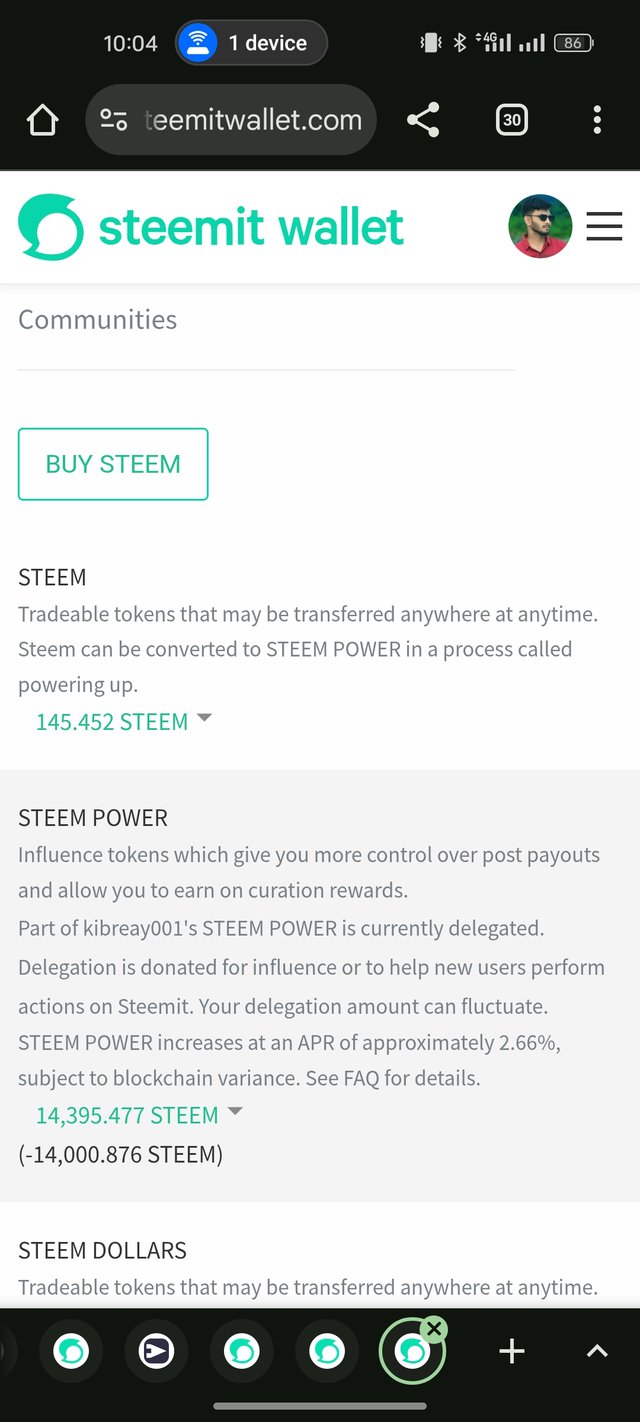Tap the steemitwallet.com address bar
The width and height of the screenshot is (640, 1422).
tap(252, 121)
